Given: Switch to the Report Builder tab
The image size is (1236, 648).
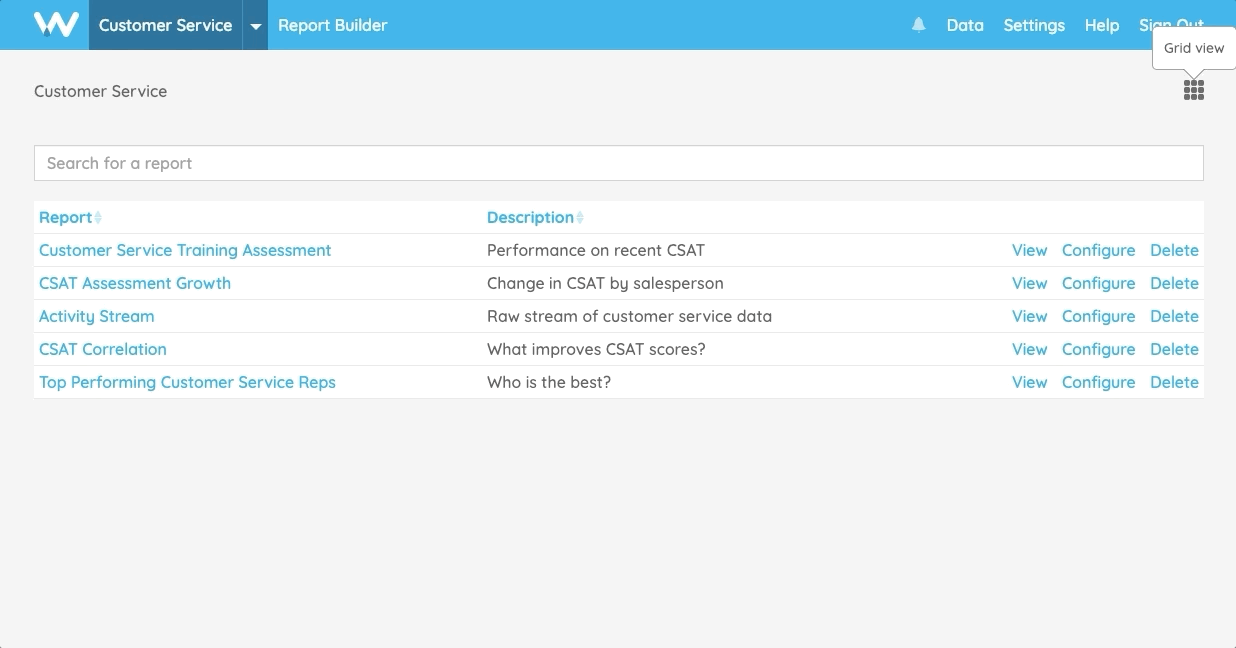Looking at the screenshot, I should (x=333, y=24).
